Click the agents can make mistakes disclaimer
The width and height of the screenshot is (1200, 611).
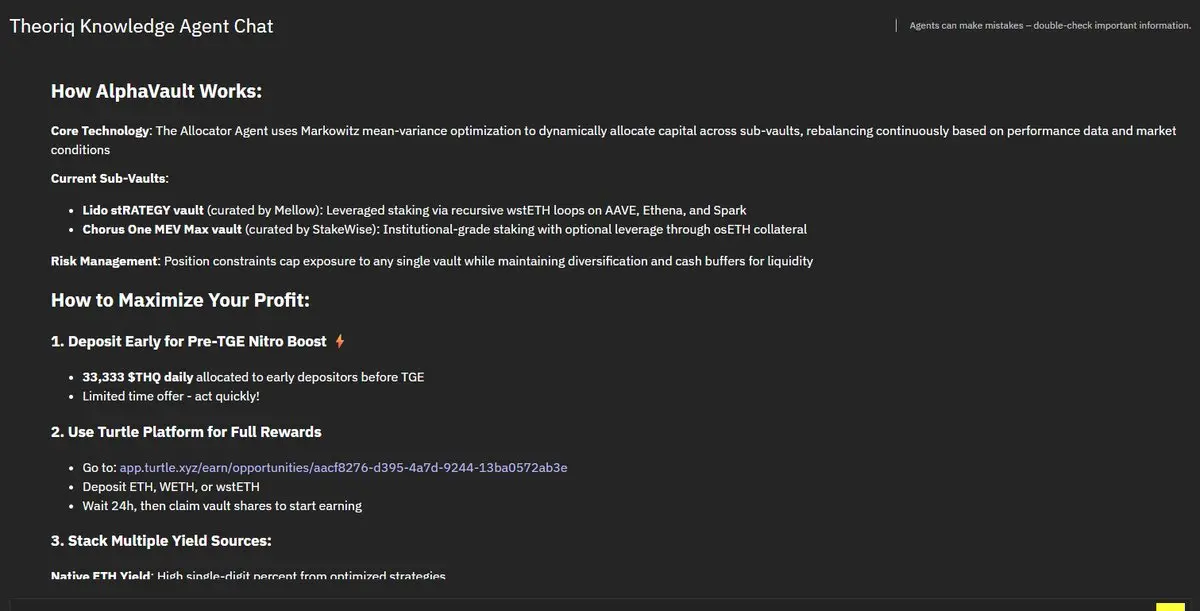[1049, 26]
